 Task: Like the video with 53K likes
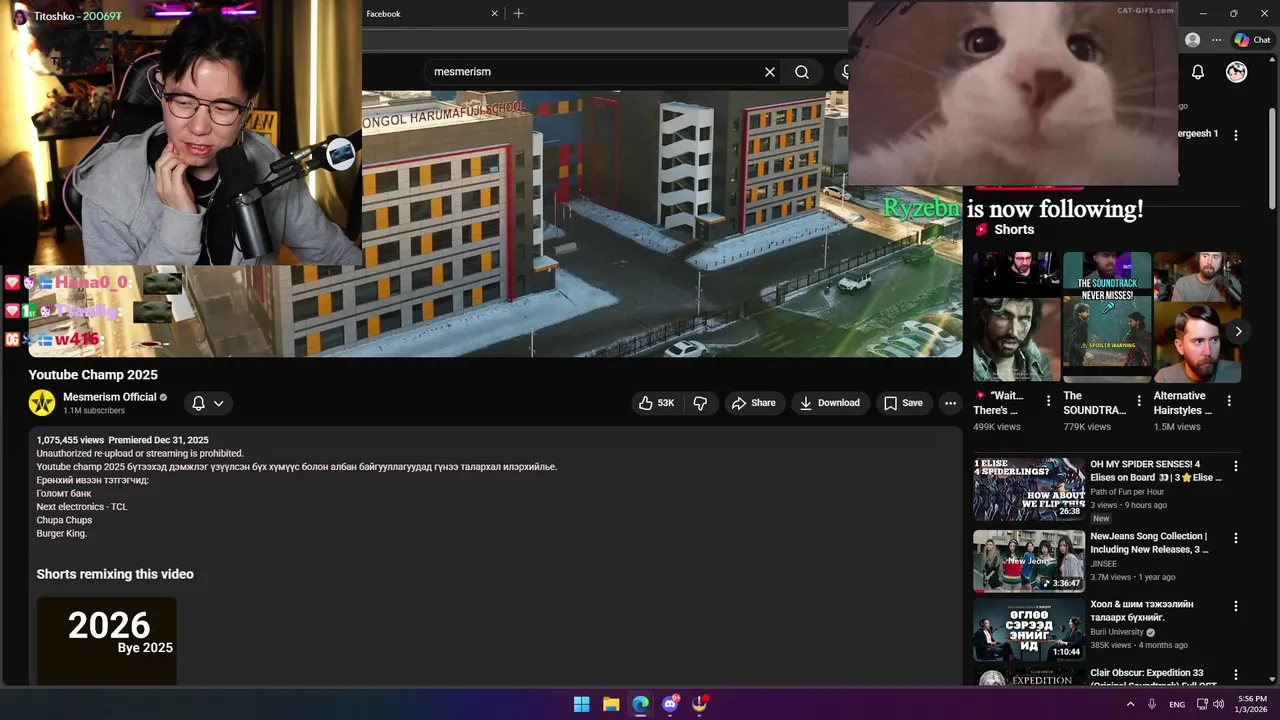coord(656,403)
